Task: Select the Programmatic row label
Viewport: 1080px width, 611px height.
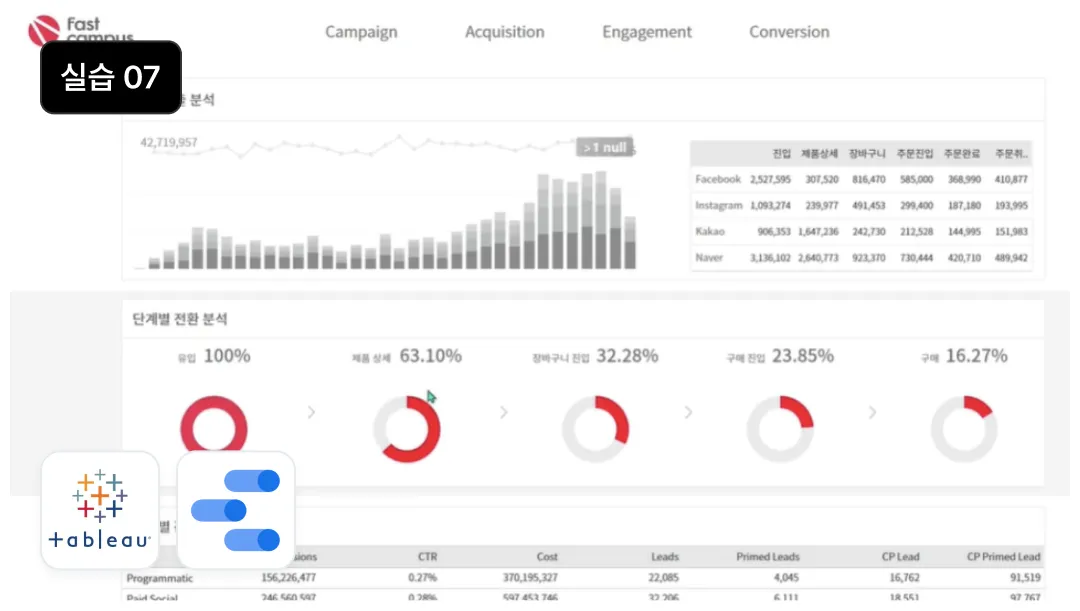Action: (159, 578)
